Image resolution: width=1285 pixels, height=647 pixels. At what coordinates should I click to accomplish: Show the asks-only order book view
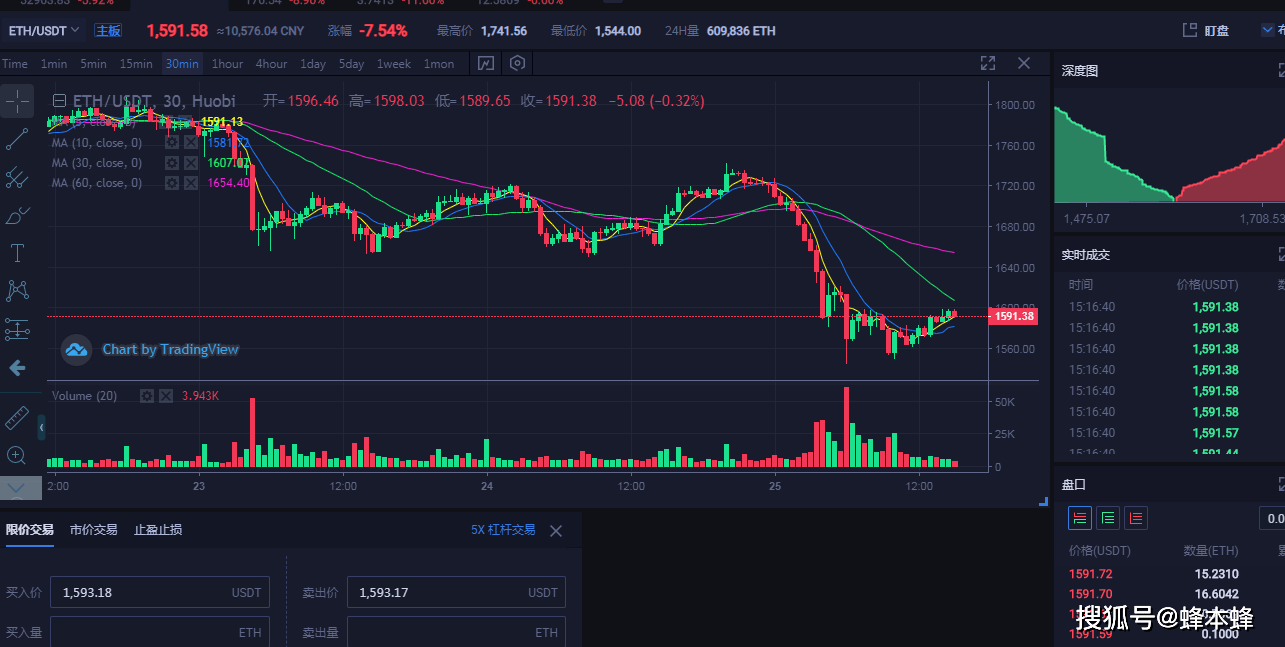point(1135,518)
